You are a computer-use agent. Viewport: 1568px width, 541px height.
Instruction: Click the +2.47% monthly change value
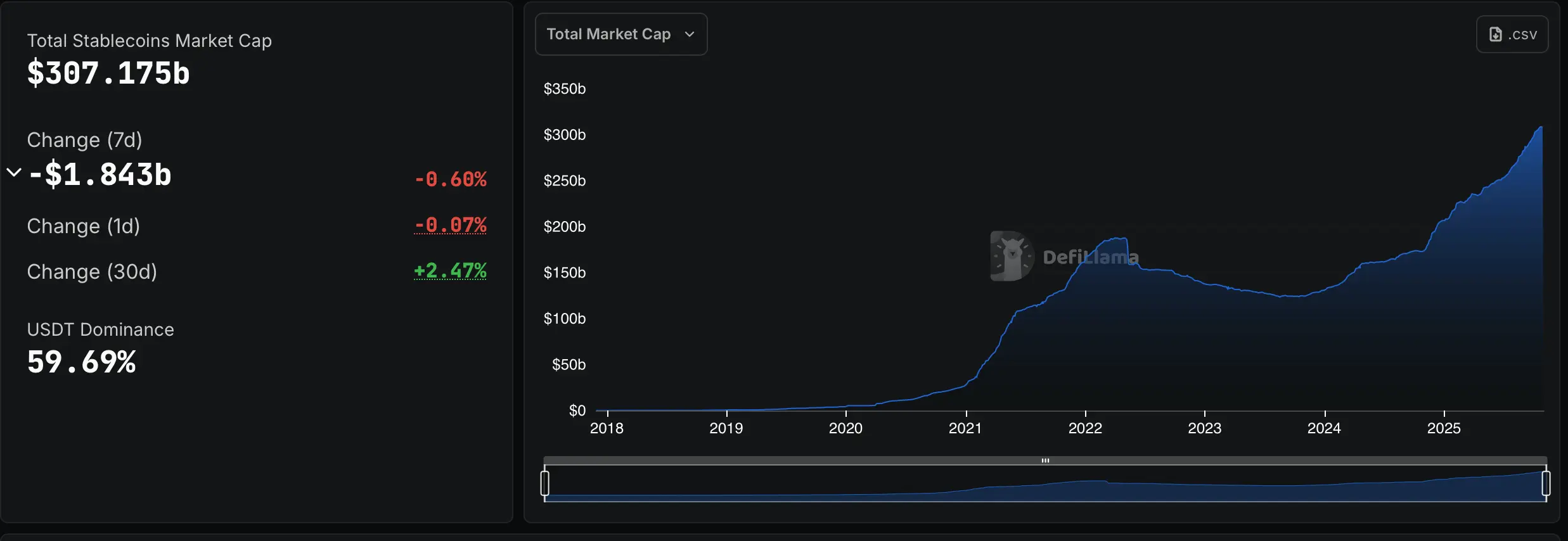pyautogui.click(x=450, y=270)
